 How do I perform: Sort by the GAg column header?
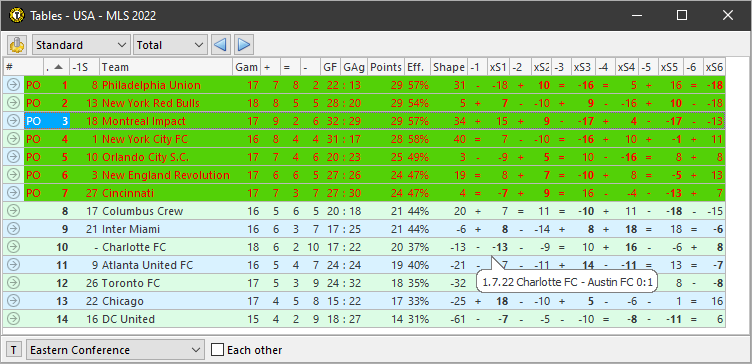click(354, 68)
